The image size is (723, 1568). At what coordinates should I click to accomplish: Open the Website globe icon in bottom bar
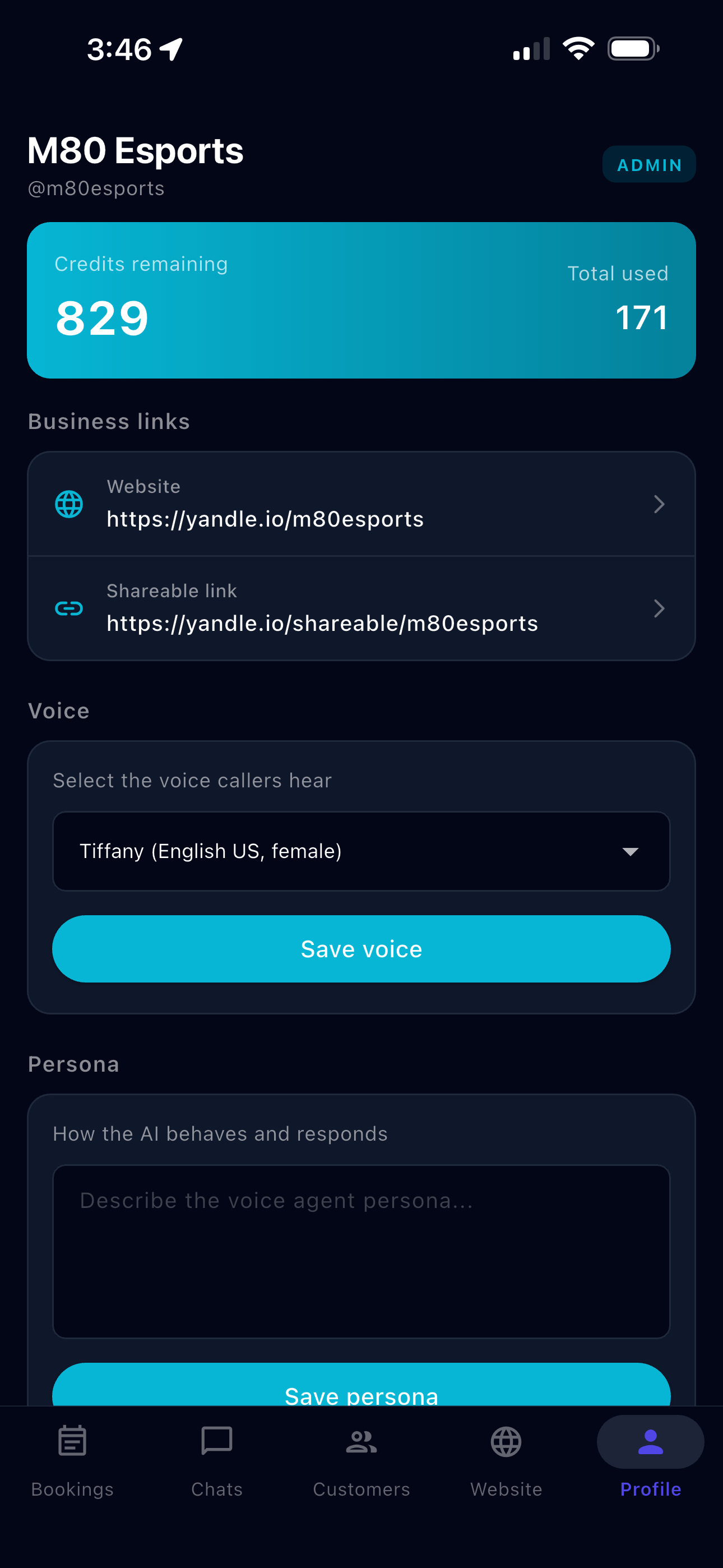506,1441
